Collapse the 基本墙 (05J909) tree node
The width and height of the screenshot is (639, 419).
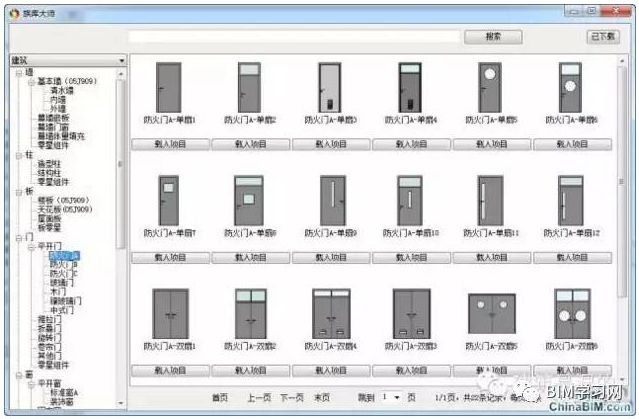point(31,82)
